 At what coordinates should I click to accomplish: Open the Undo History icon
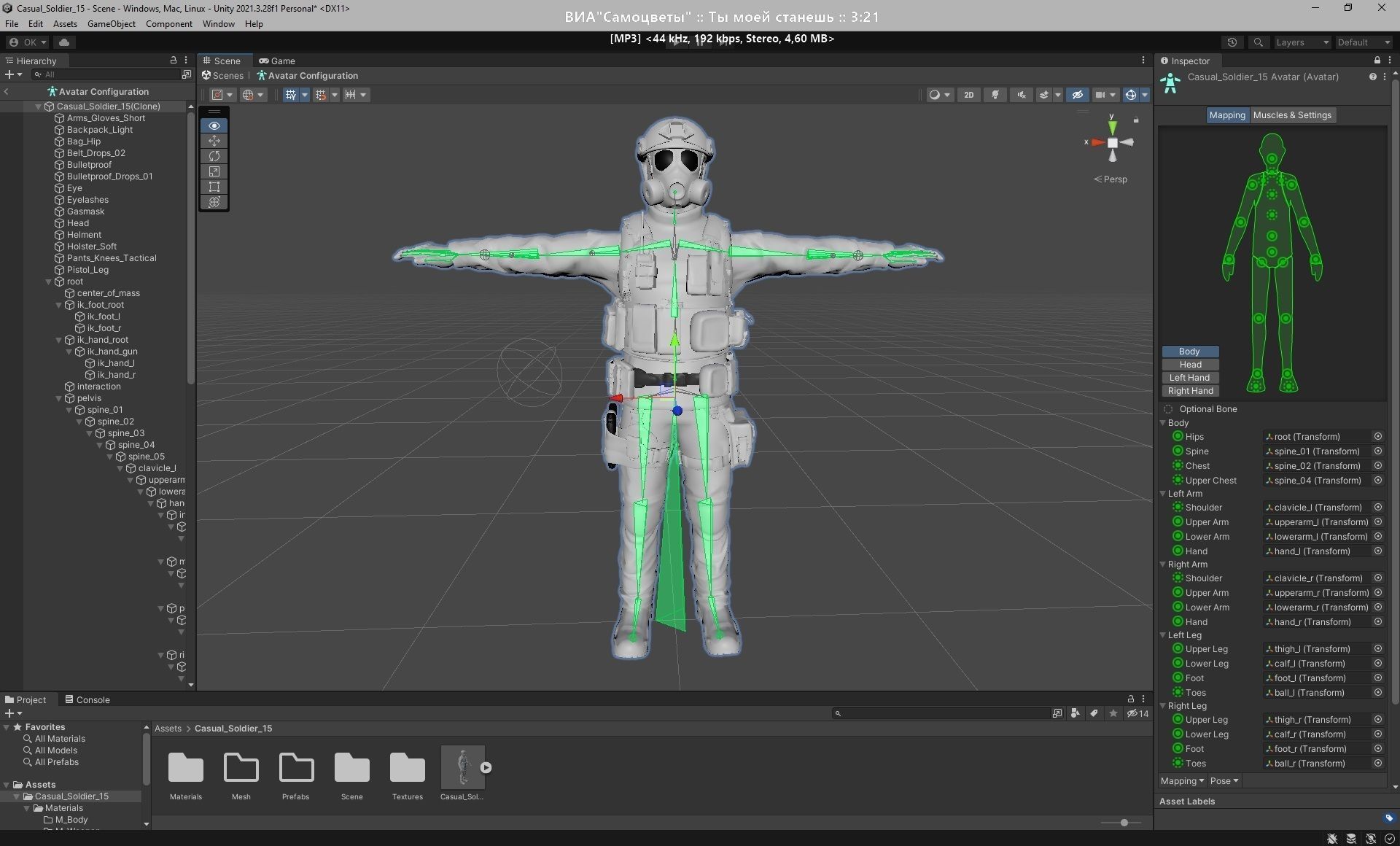coord(1232,42)
